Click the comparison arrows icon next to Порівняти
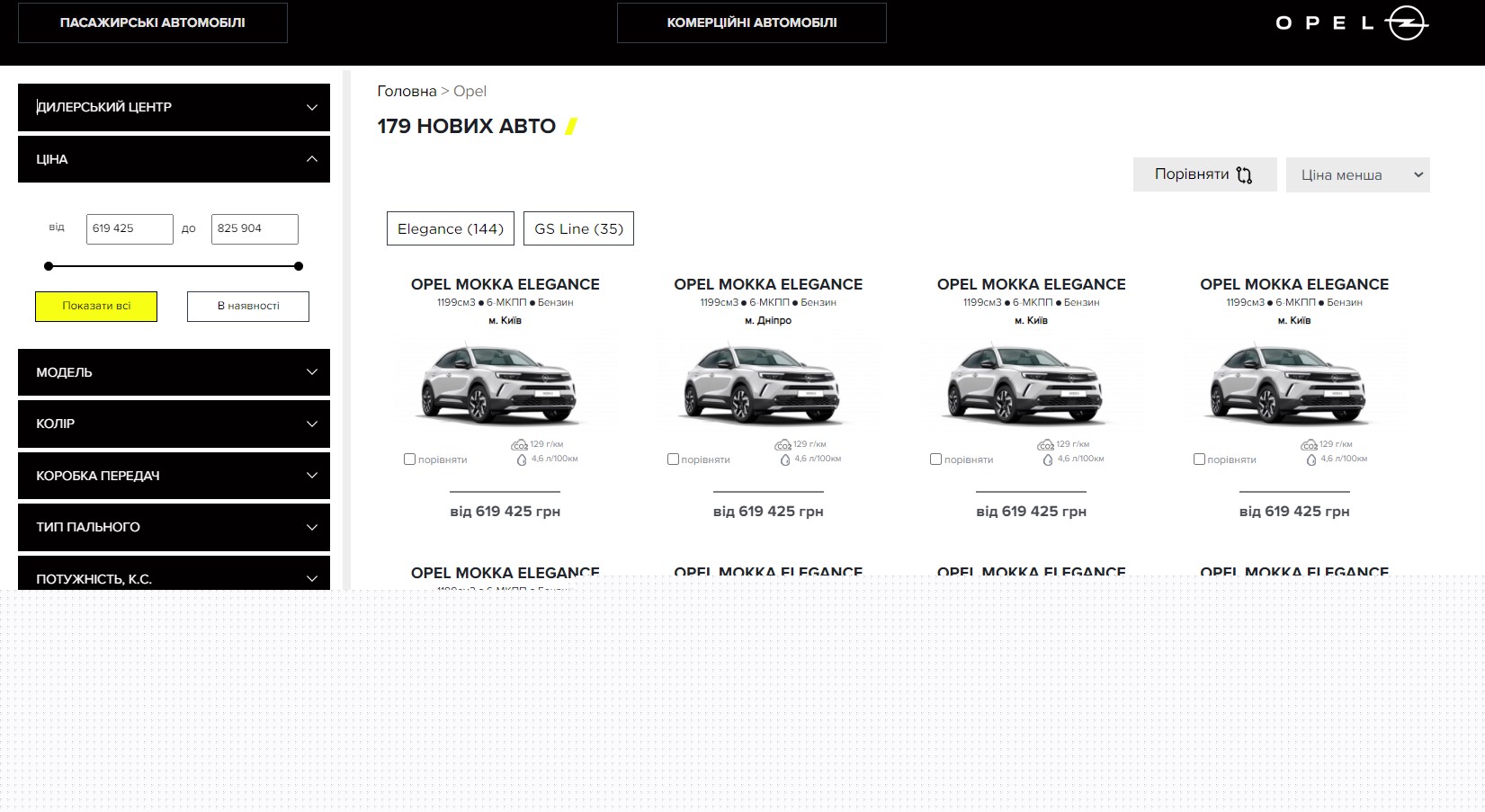This screenshot has width=1485, height=812. coord(1245,174)
